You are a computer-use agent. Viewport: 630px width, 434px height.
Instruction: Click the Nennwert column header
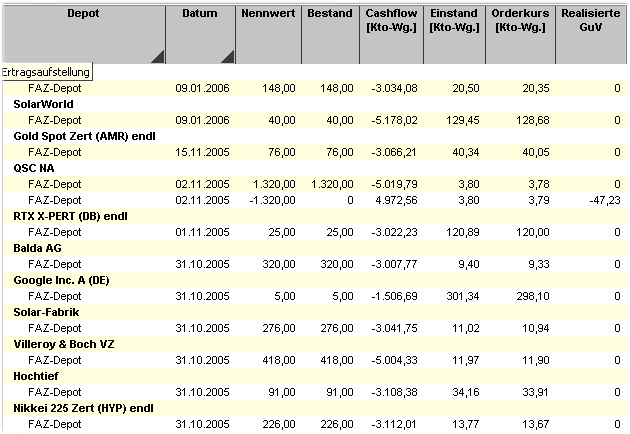click(268, 14)
